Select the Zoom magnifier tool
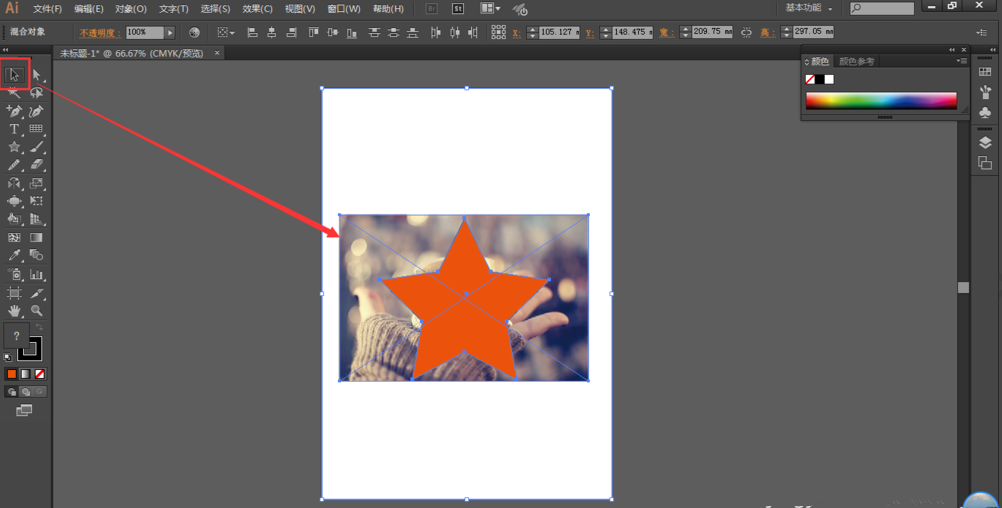 36,311
